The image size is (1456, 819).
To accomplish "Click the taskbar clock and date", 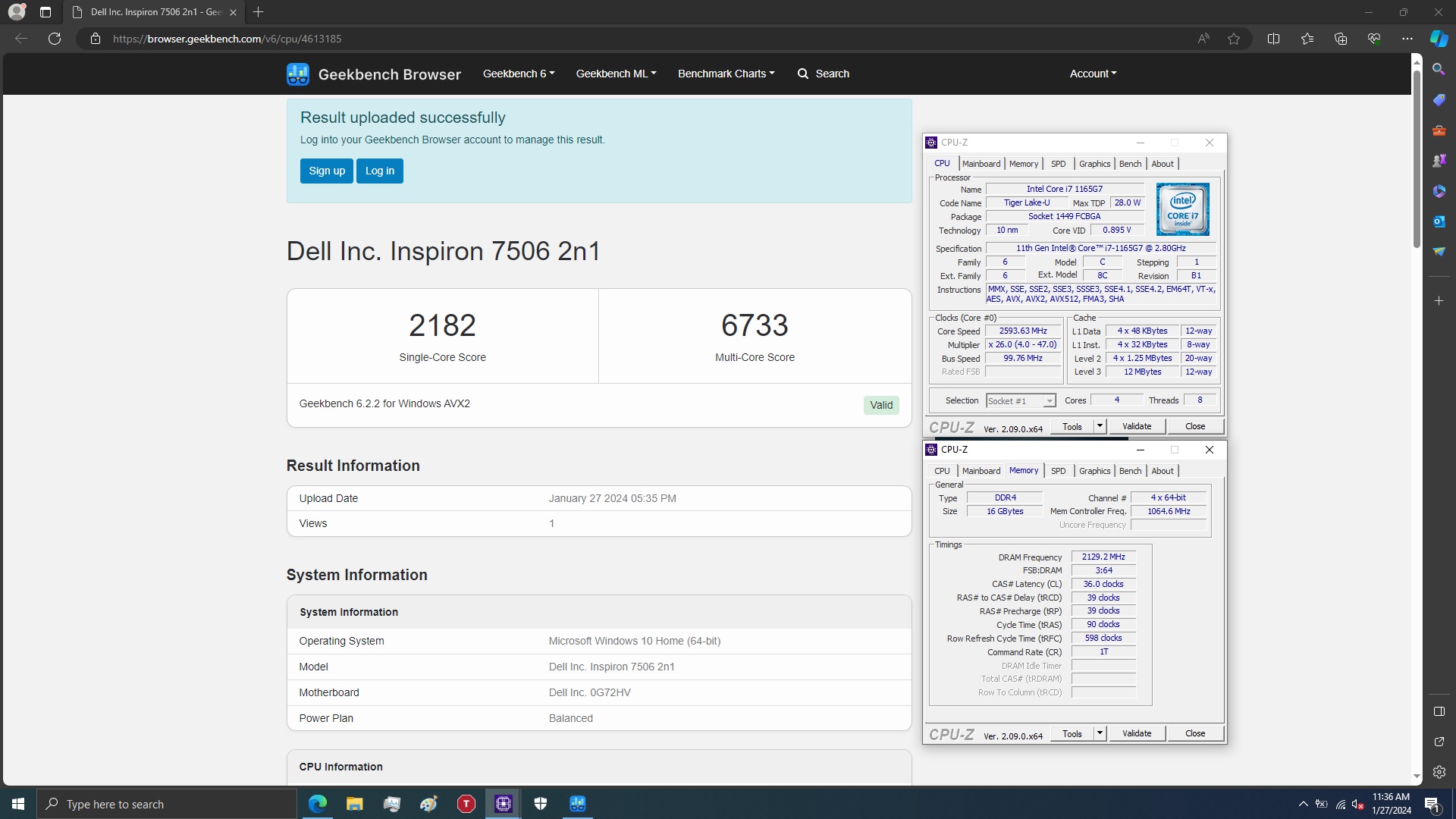I will click(x=1392, y=804).
